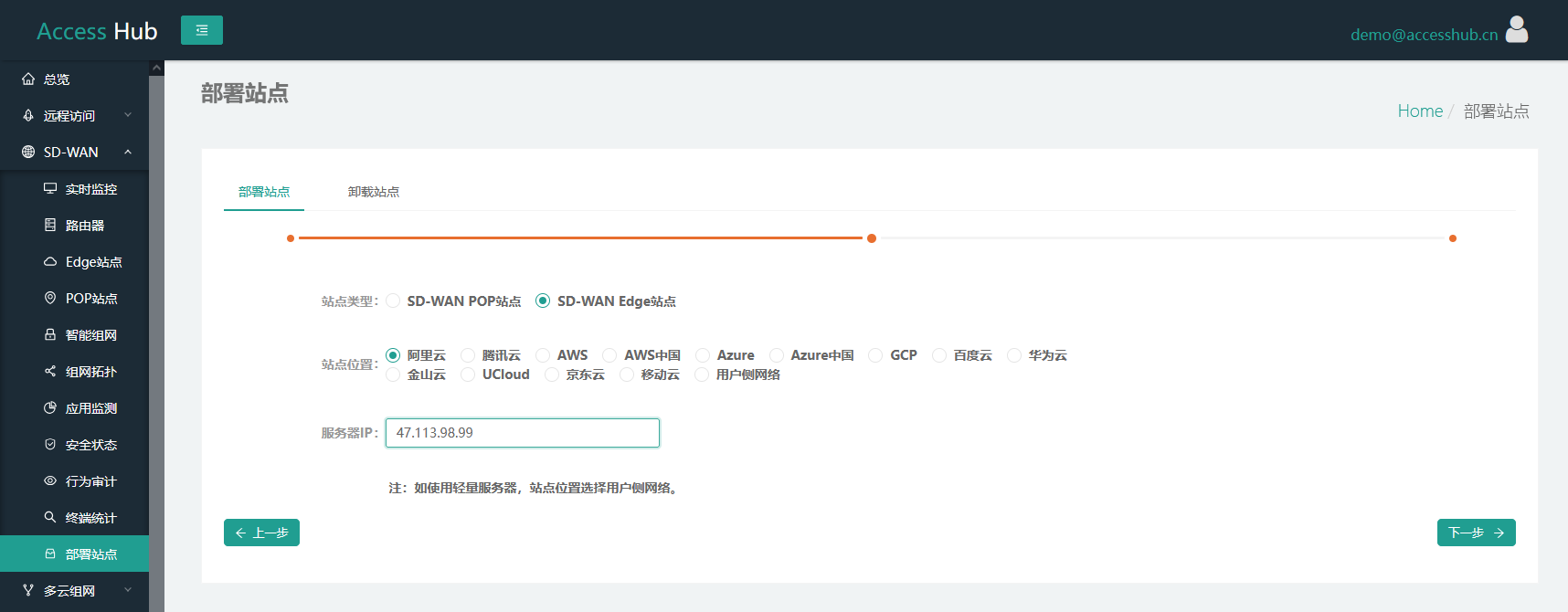Switch to the 卸载站点 tab
1568x612 pixels.
[x=374, y=192]
